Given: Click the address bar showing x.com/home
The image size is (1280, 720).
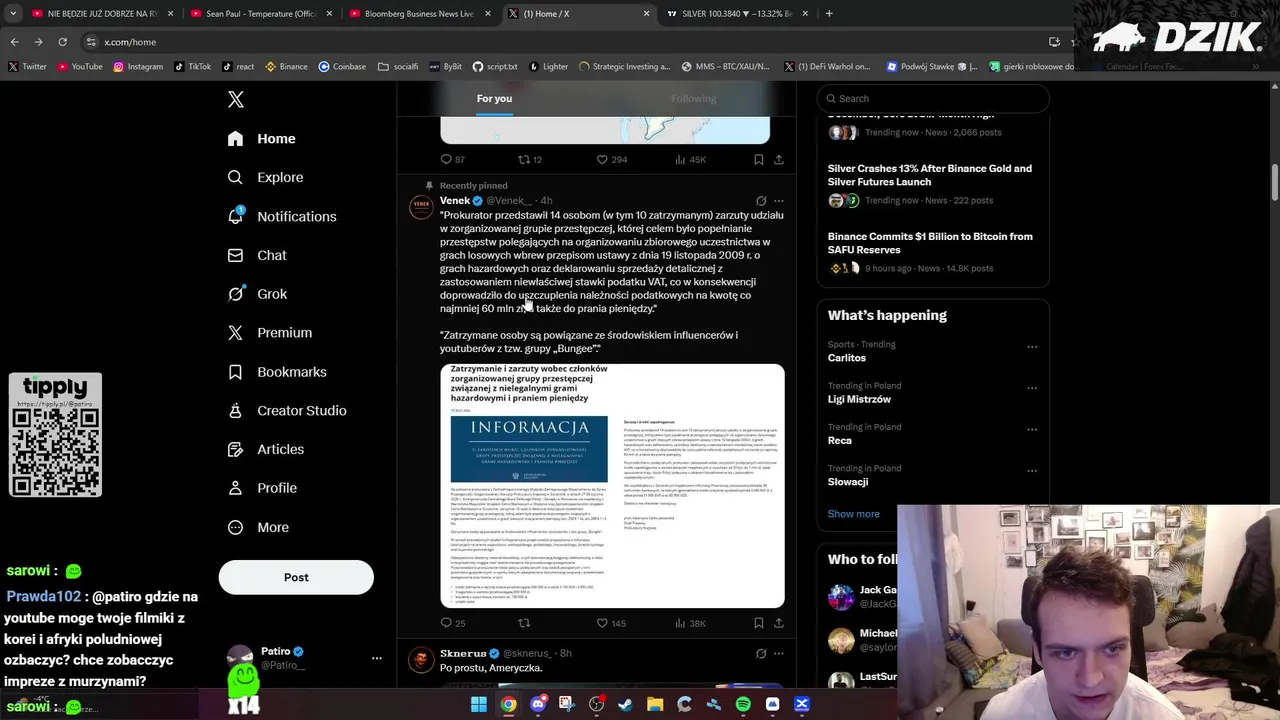Looking at the screenshot, I should point(560,42).
